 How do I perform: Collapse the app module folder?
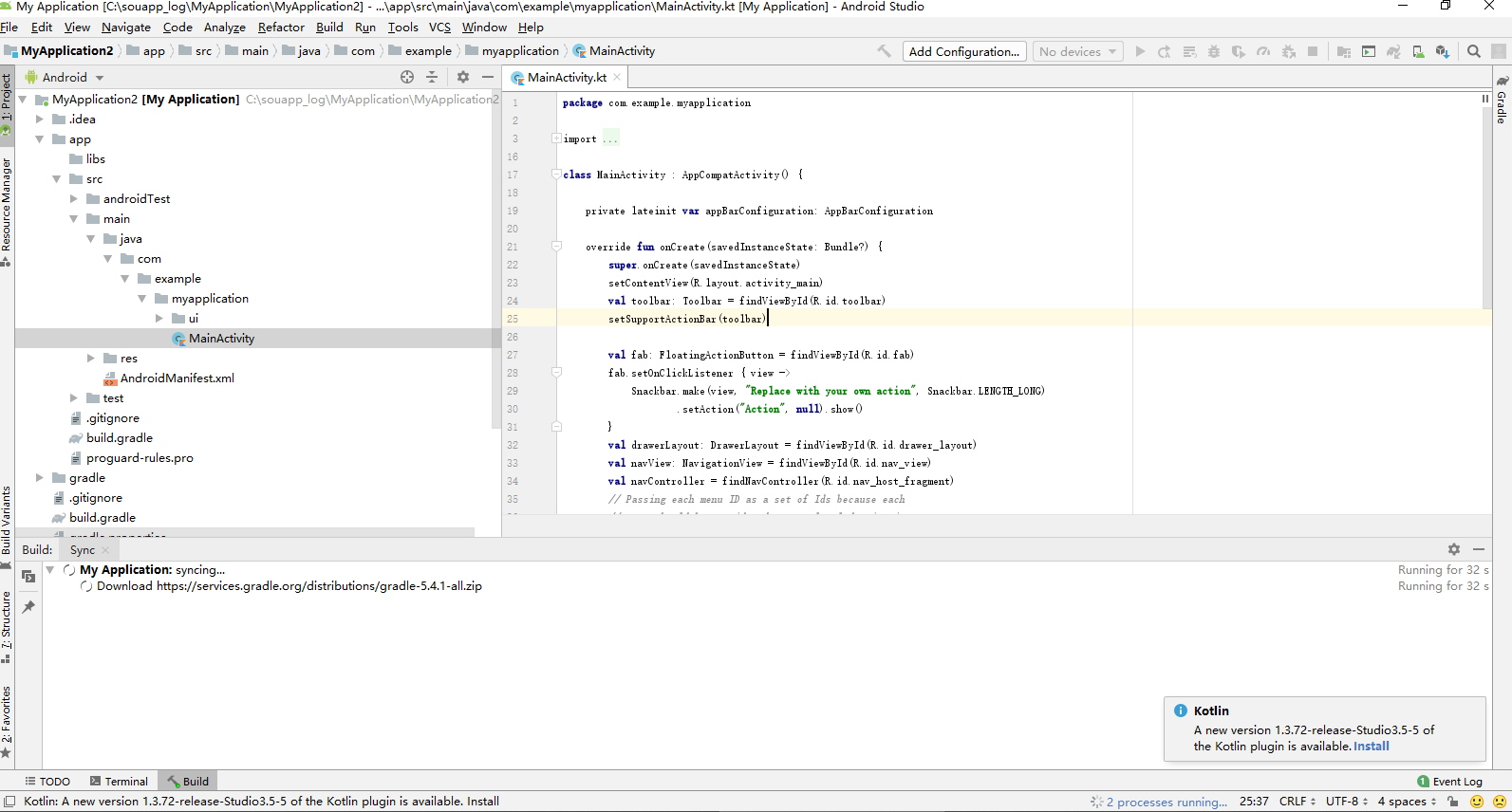tap(40, 138)
